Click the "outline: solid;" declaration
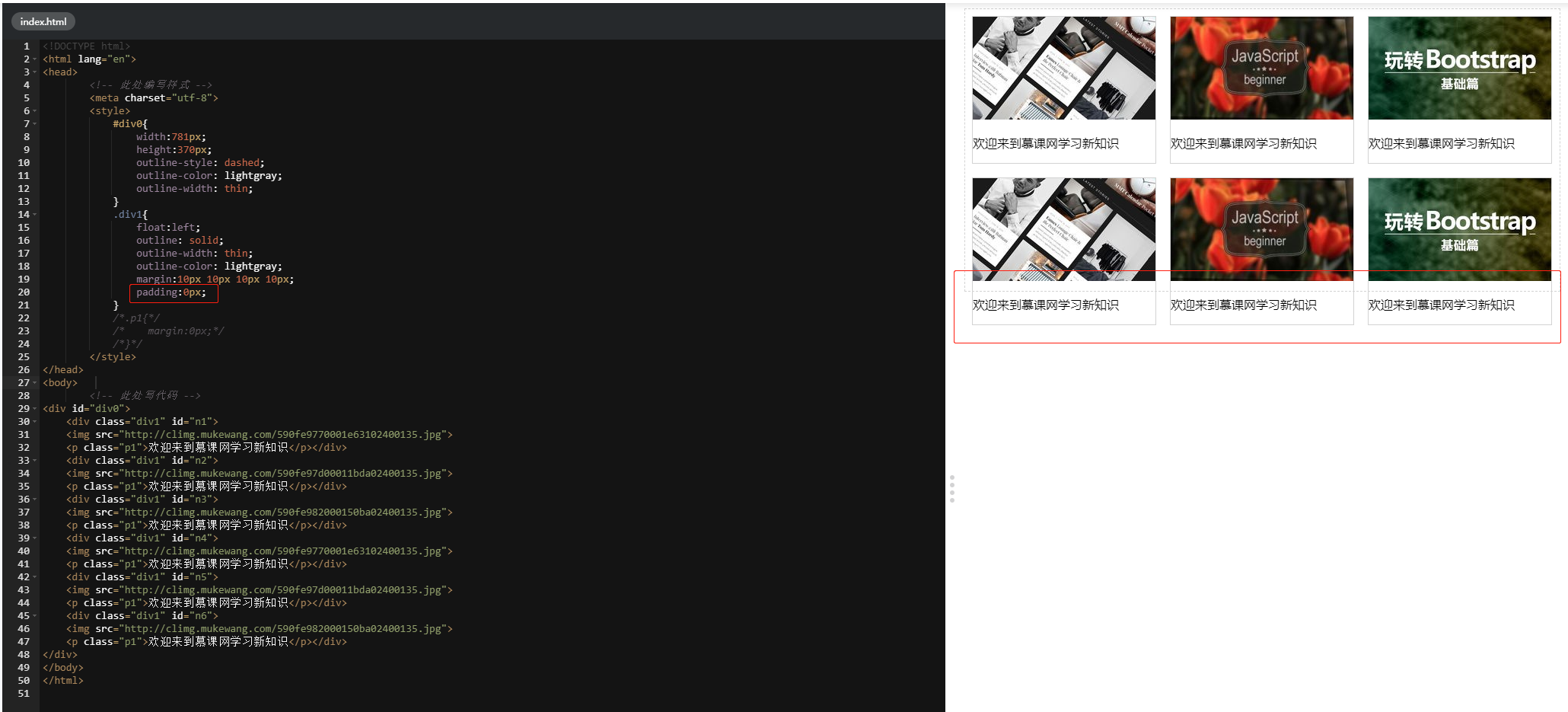The image size is (1568, 712). 180,241
